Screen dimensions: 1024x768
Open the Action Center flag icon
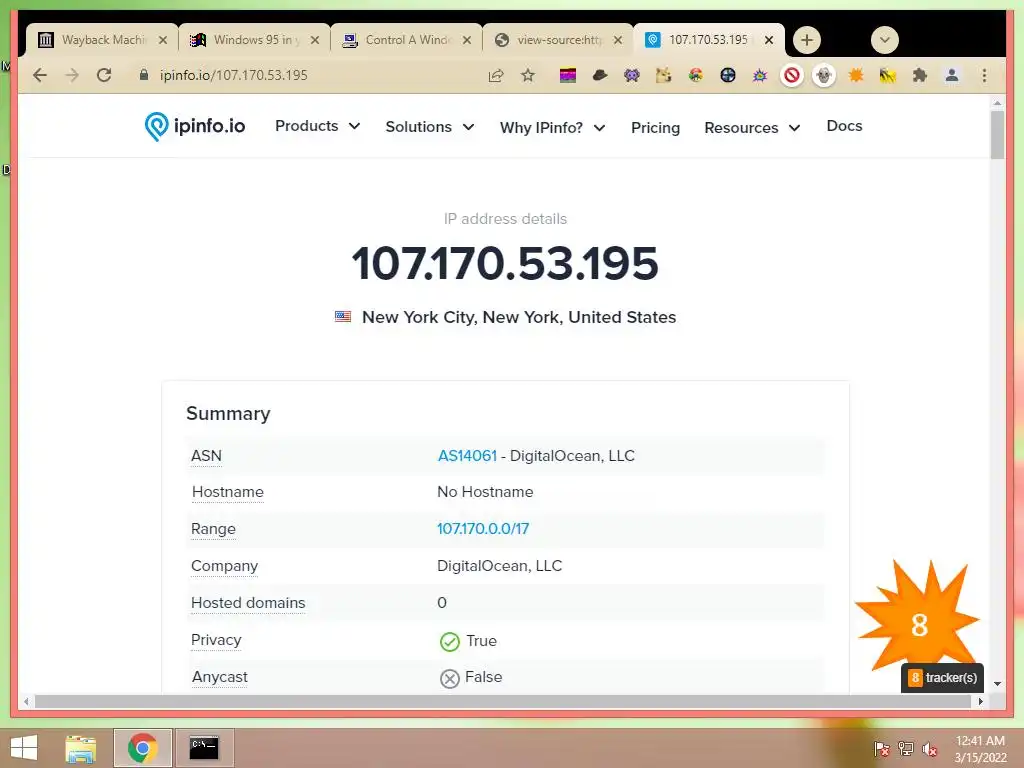[882, 749]
